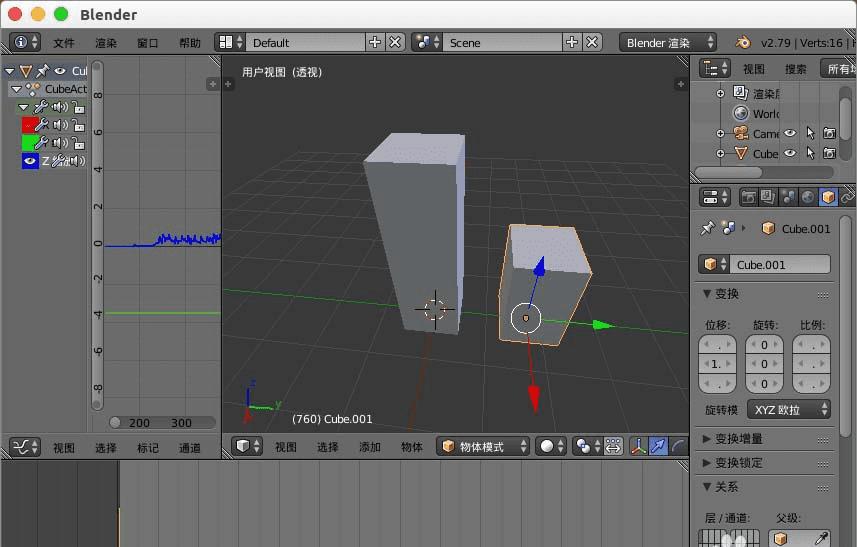The image size is (857, 547).
Task: Open the 文件 menu
Action: point(64,43)
